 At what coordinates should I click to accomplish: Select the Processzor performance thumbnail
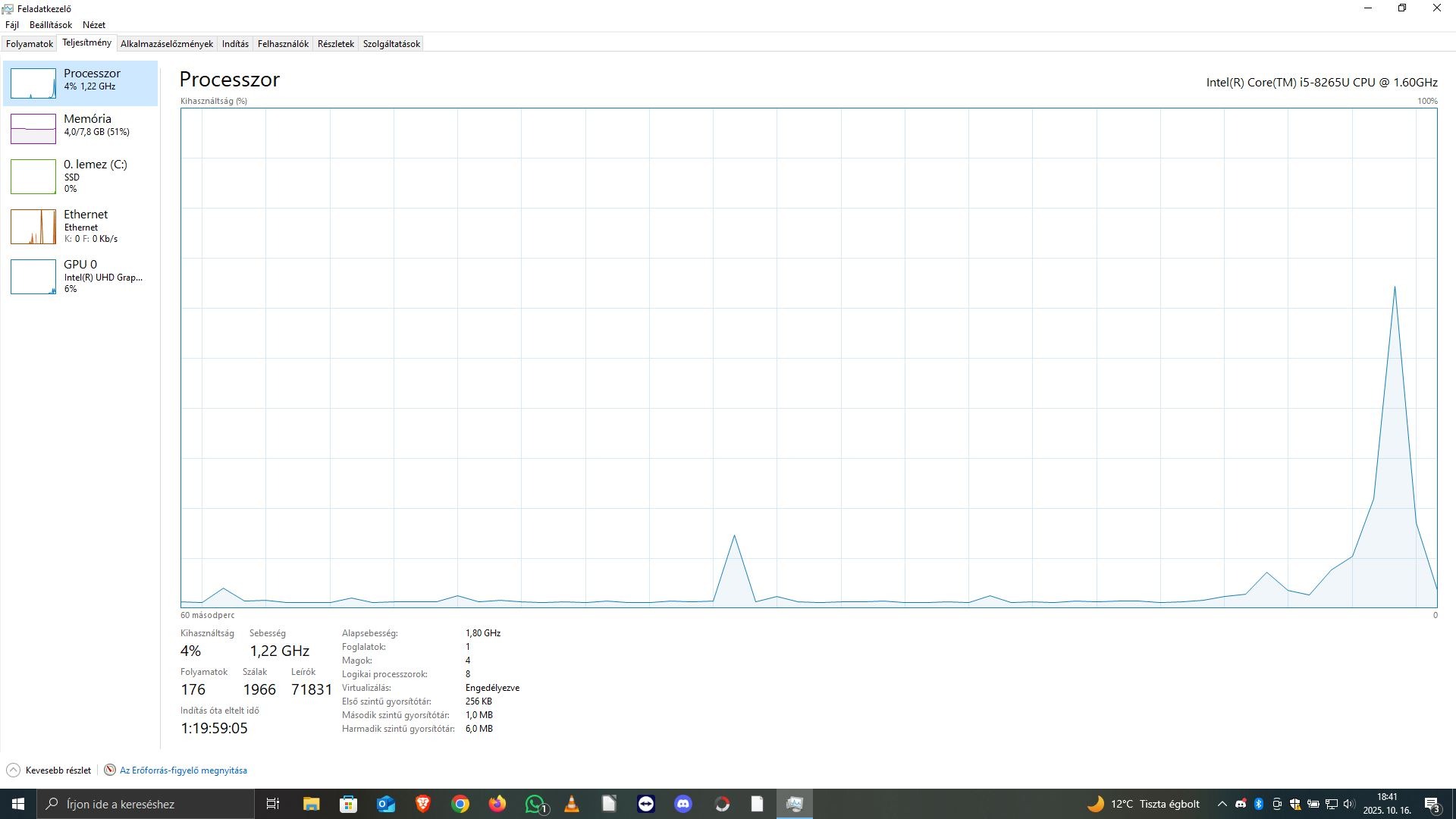[x=33, y=83]
